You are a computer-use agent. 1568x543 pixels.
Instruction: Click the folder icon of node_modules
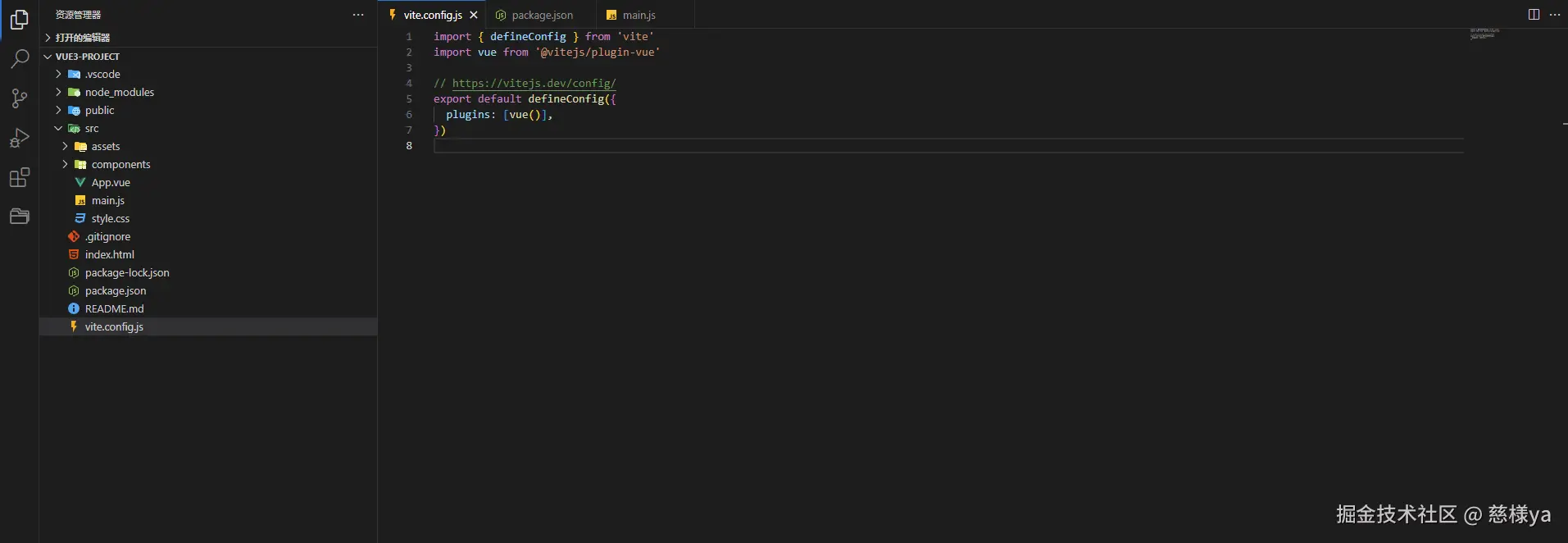pos(74,92)
